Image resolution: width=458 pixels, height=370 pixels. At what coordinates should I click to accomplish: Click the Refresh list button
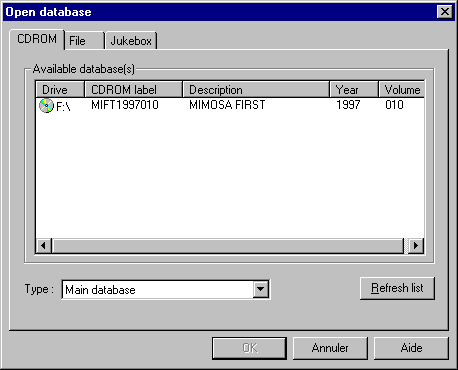tap(397, 288)
